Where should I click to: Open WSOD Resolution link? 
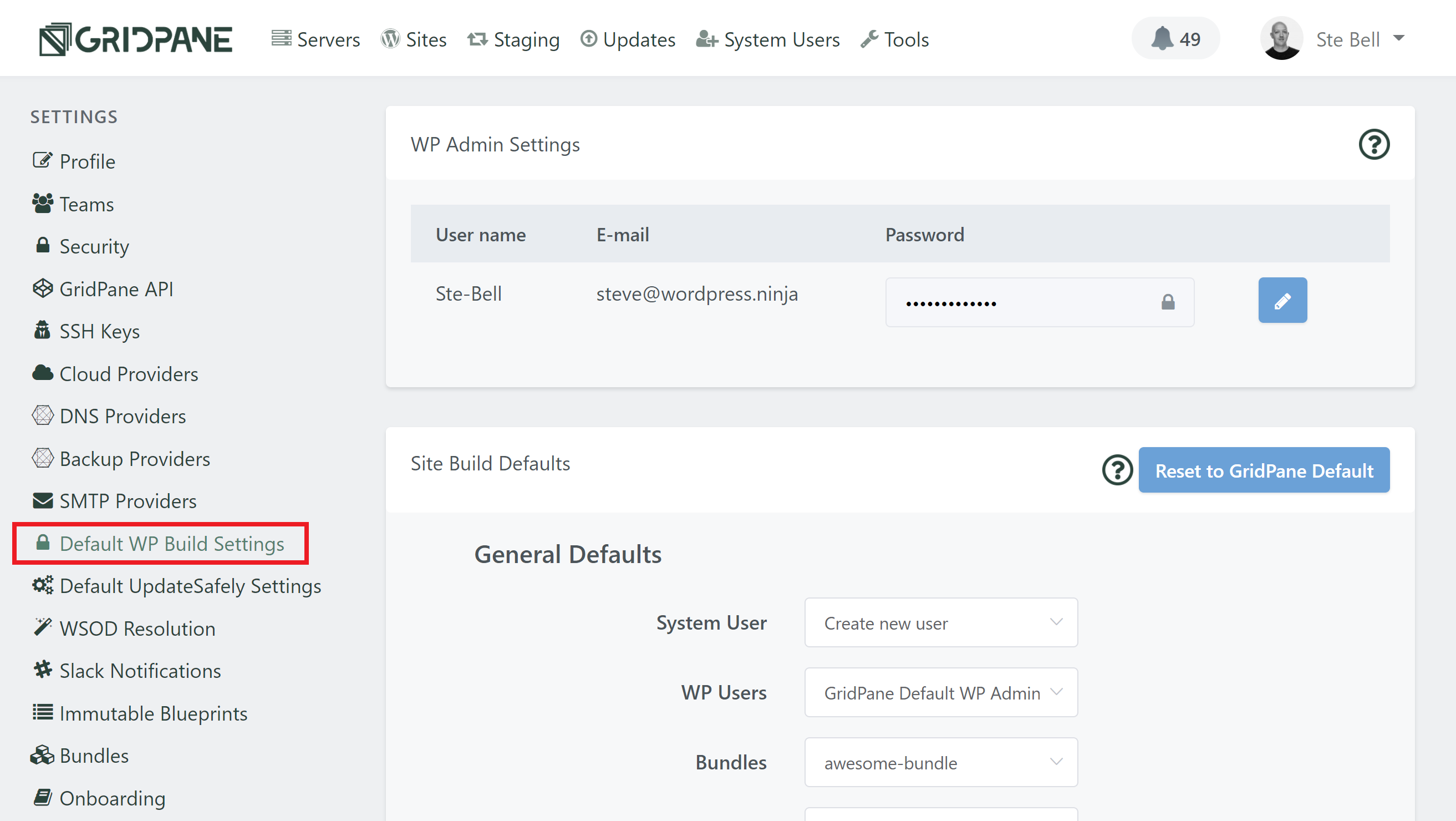pos(138,629)
